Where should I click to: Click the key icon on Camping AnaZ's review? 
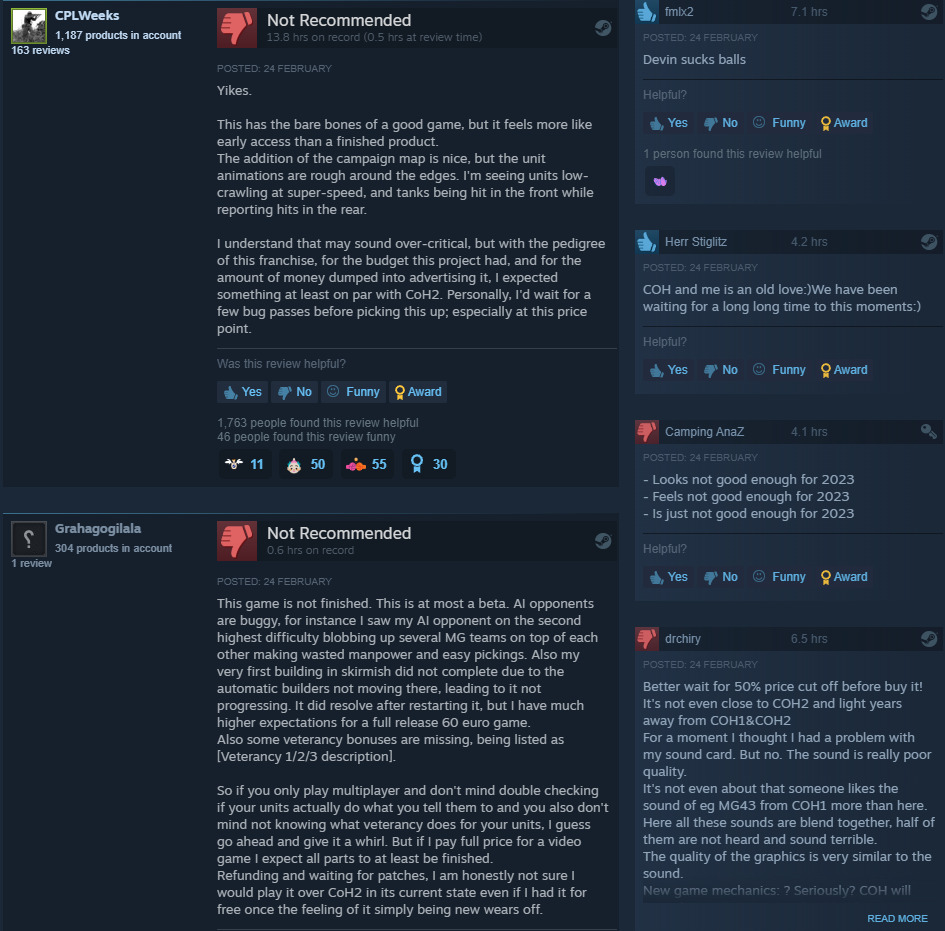[x=929, y=431]
